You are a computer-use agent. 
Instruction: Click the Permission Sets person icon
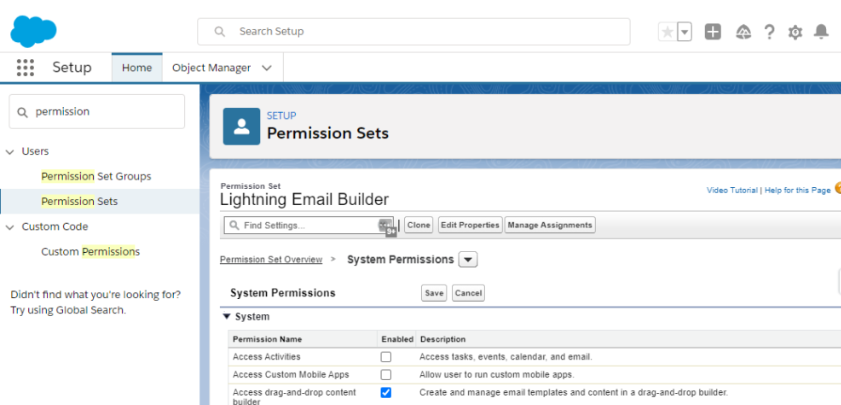tap(241, 127)
